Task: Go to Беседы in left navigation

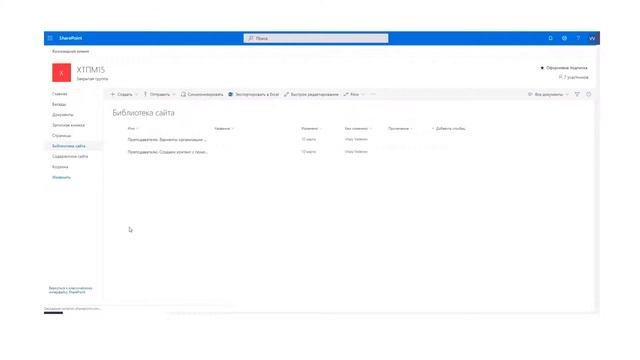Action: point(59,104)
